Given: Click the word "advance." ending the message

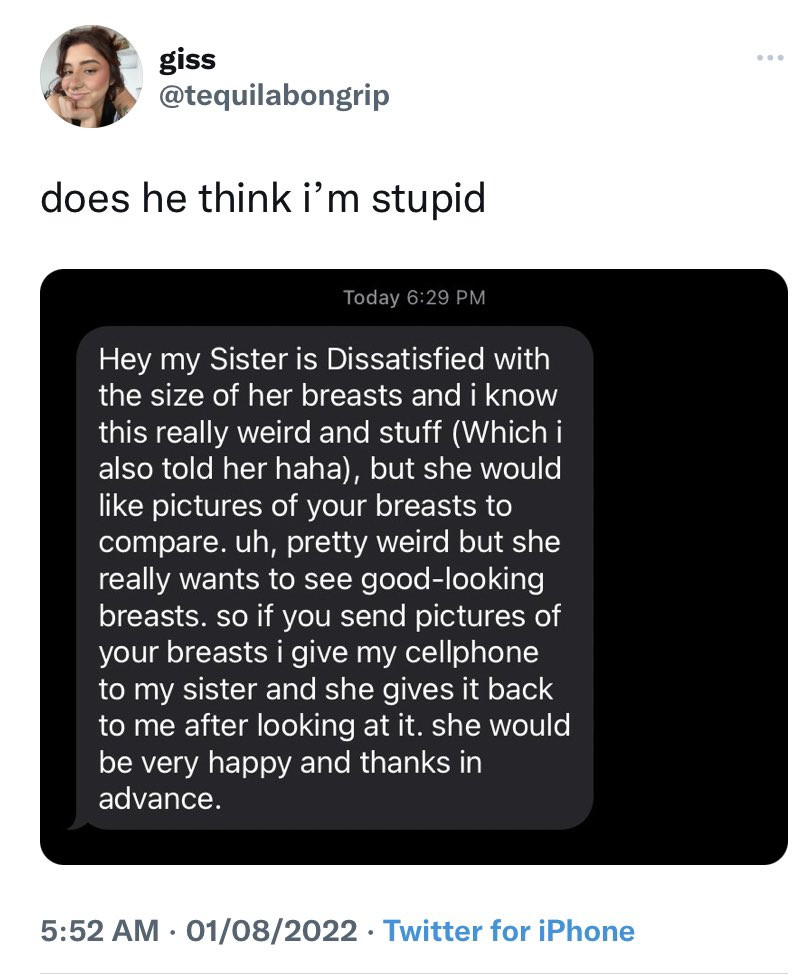Looking at the screenshot, I should click(159, 800).
